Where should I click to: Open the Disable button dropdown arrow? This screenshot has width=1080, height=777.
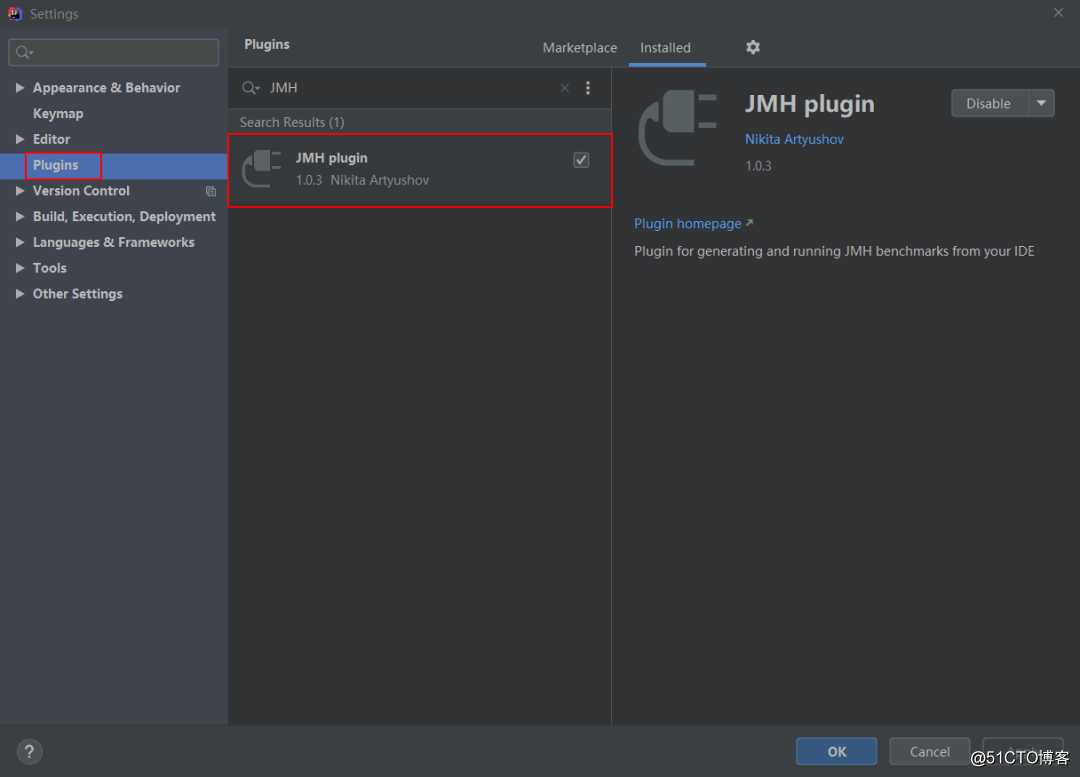pos(1041,103)
